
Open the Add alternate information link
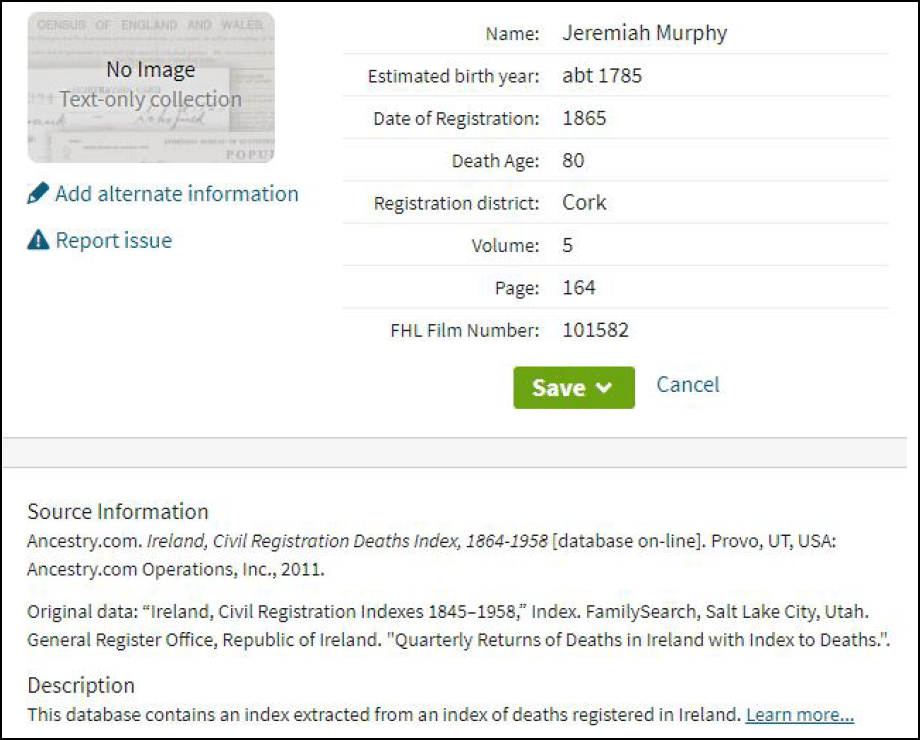[x=176, y=194]
